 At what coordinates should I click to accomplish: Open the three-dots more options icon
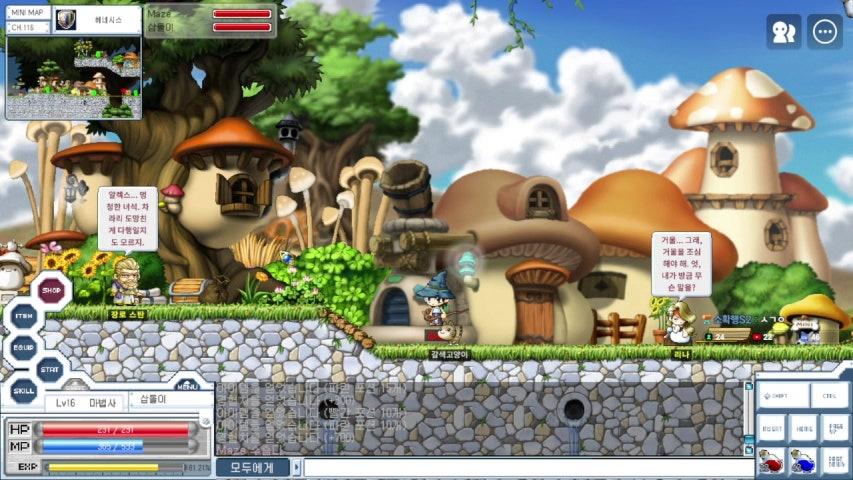point(825,32)
